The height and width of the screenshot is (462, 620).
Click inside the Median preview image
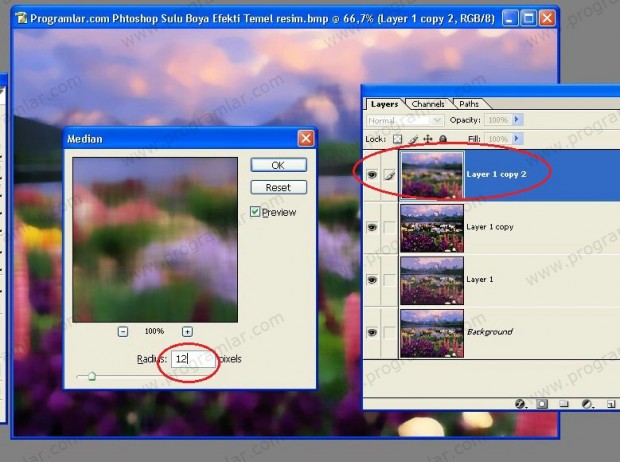(x=155, y=240)
